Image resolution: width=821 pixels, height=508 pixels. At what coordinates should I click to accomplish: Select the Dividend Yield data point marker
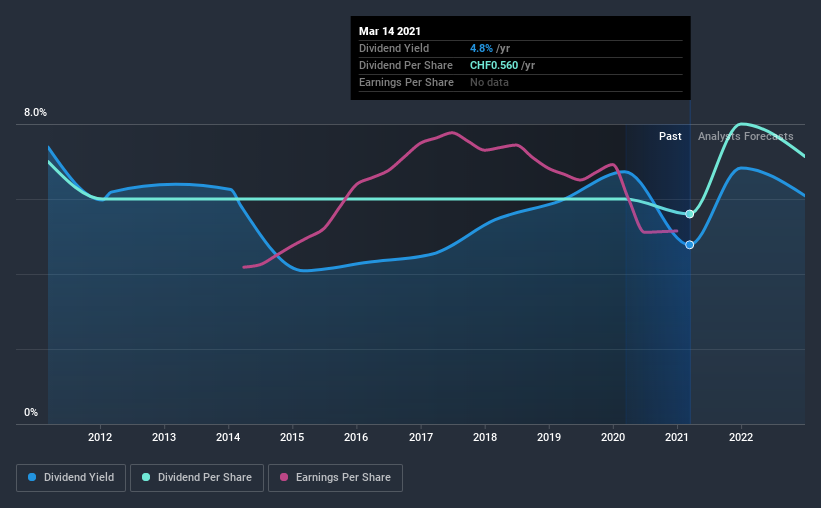(x=690, y=245)
